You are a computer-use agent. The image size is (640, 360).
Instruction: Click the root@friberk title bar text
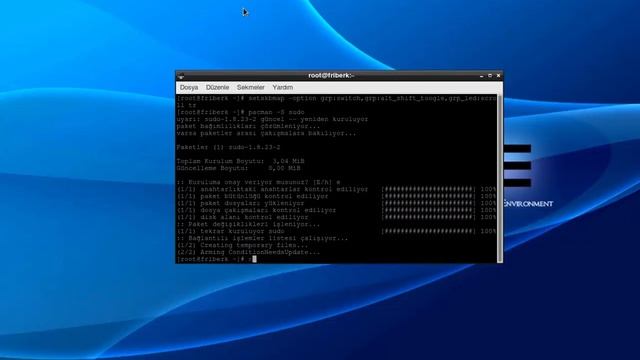pyautogui.click(x=331, y=76)
